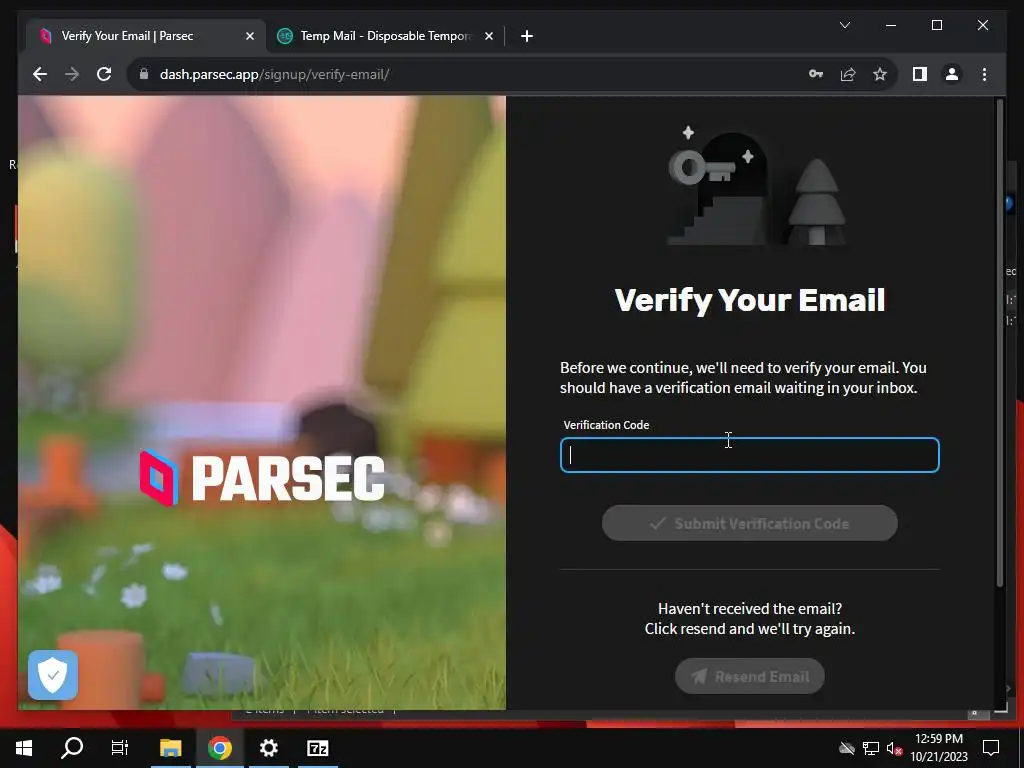The width and height of the screenshot is (1024, 768).
Task: Bookmark this page with the star
Action: (880, 74)
